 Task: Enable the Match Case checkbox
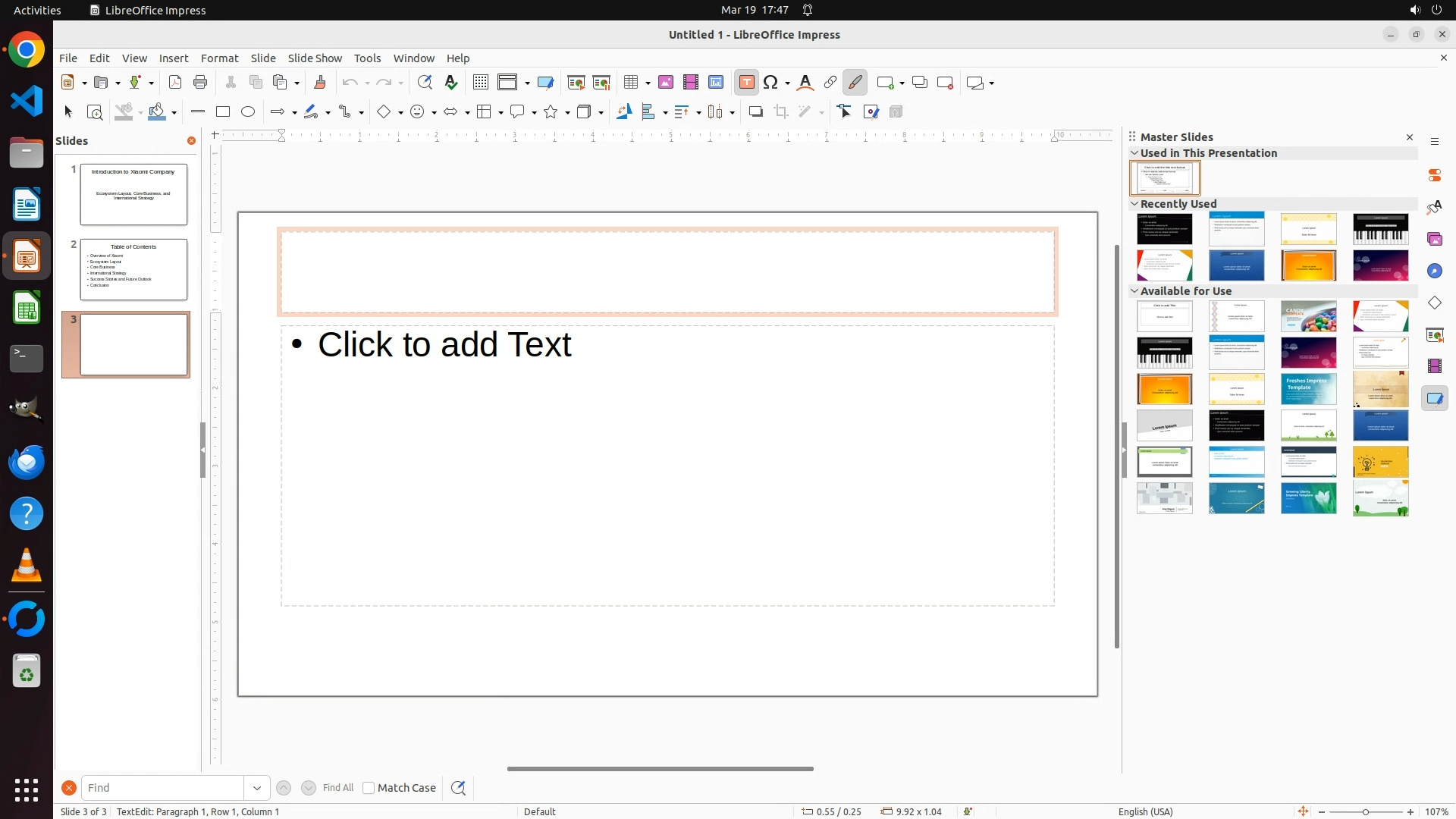tap(369, 788)
